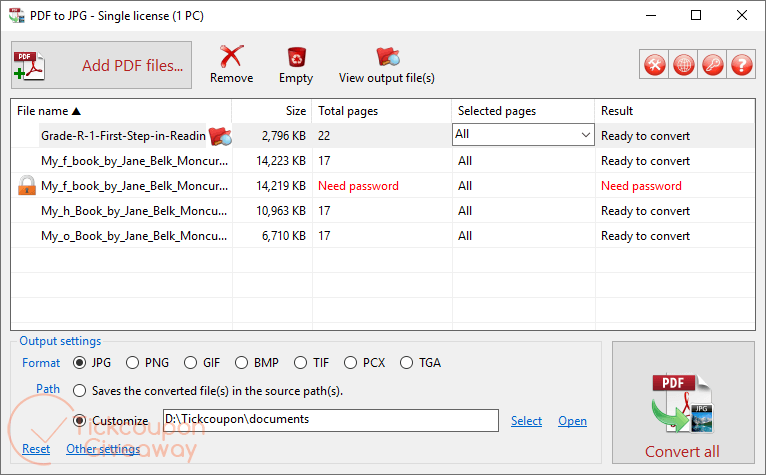Click the 22 total pages cell
The width and height of the screenshot is (766, 475).
point(324,136)
